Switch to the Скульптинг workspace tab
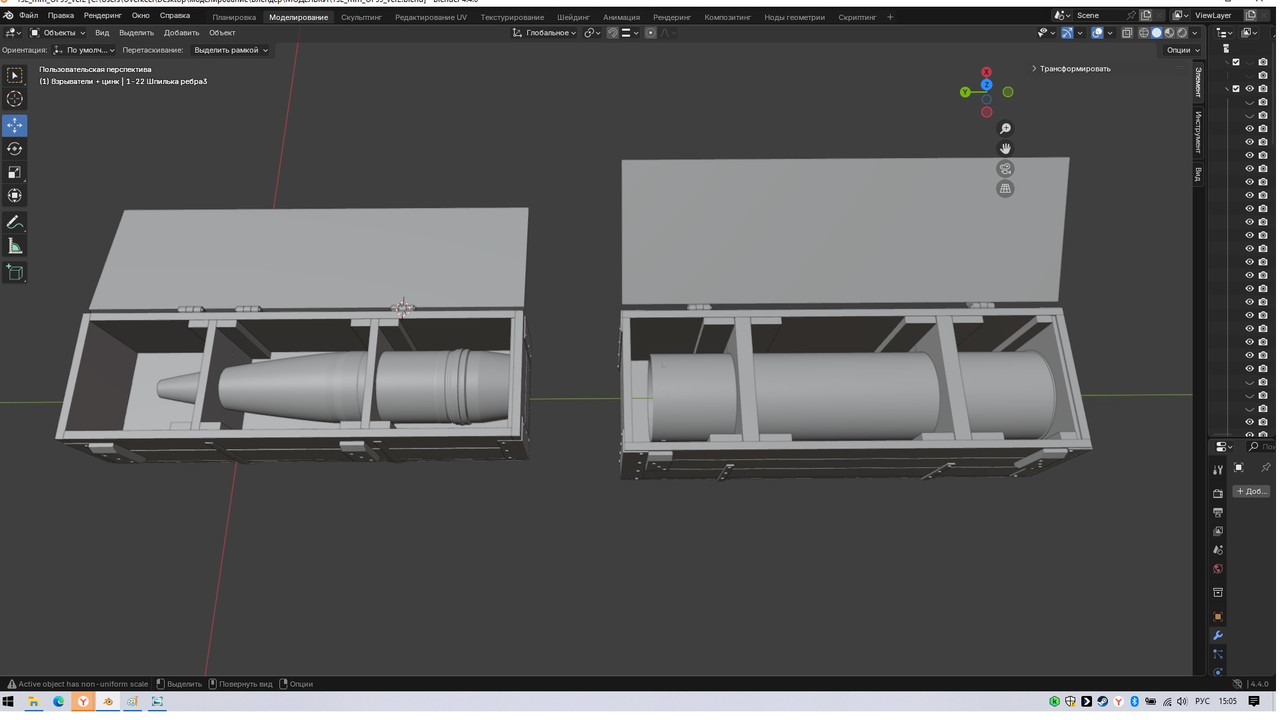 tap(361, 17)
